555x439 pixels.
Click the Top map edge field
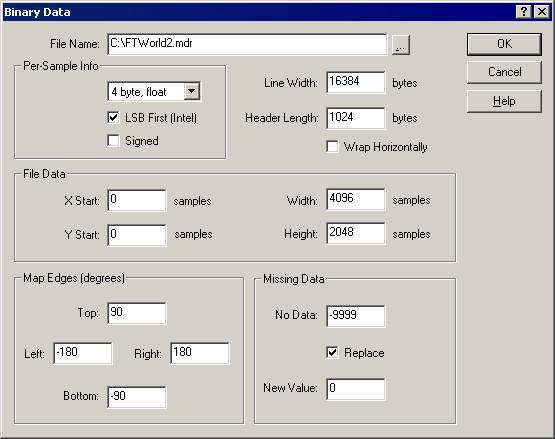tap(137, 313)
